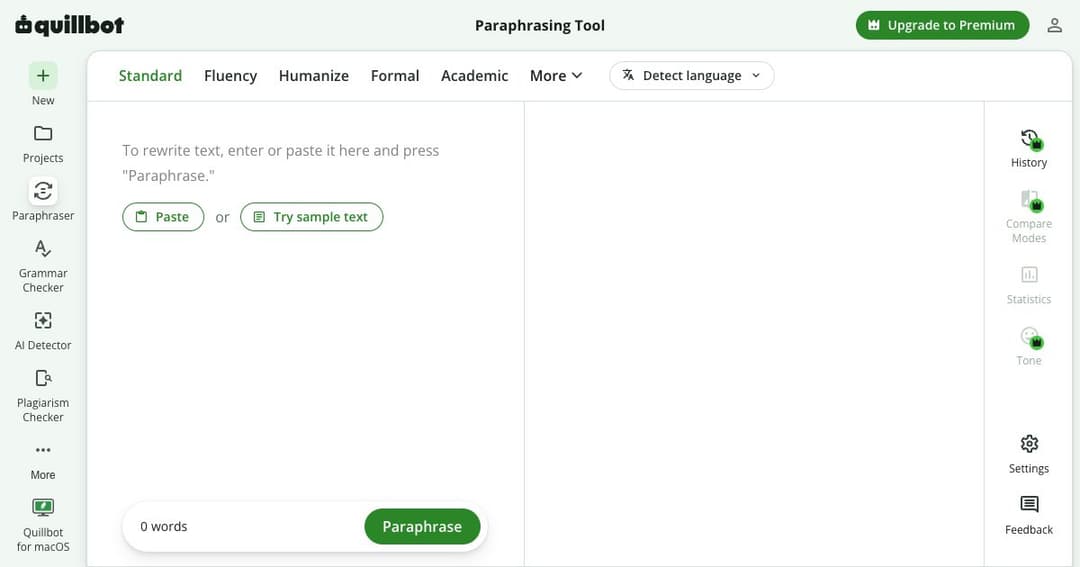Switch to Standard mode tab

point(150,76)
